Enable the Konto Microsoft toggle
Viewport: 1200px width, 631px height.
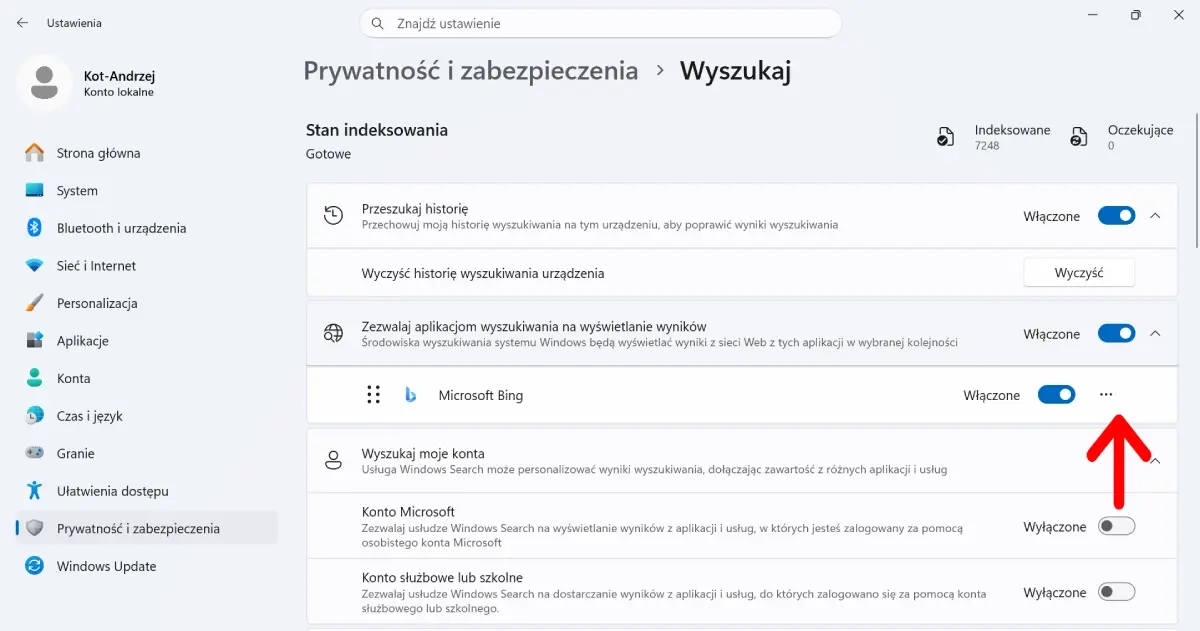pos(1116,527)
